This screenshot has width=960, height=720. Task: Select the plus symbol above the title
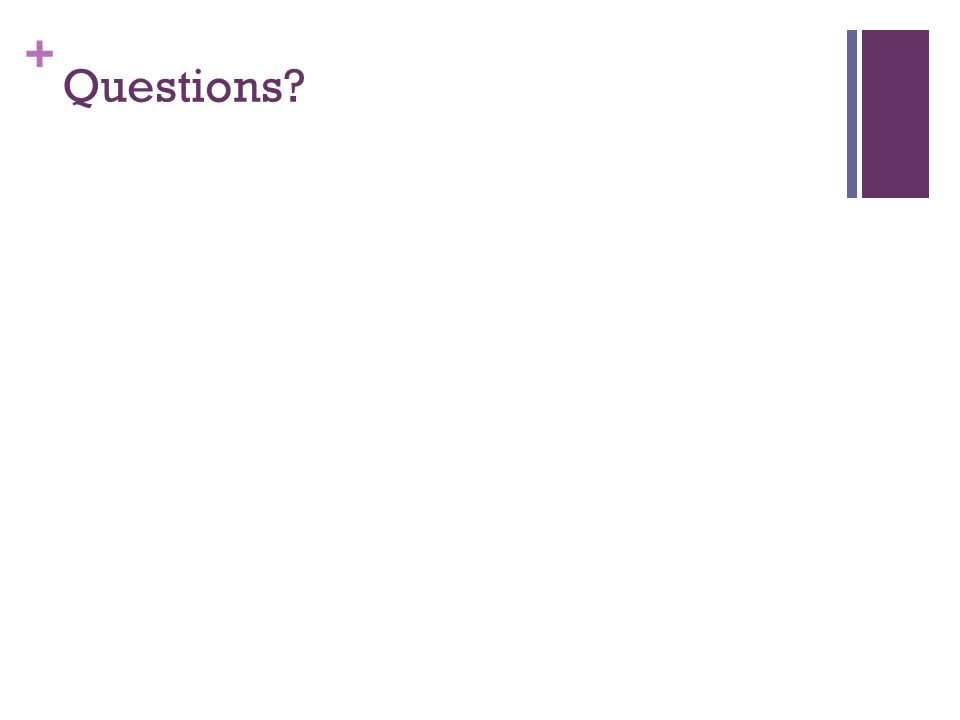(x=40, y=54)
